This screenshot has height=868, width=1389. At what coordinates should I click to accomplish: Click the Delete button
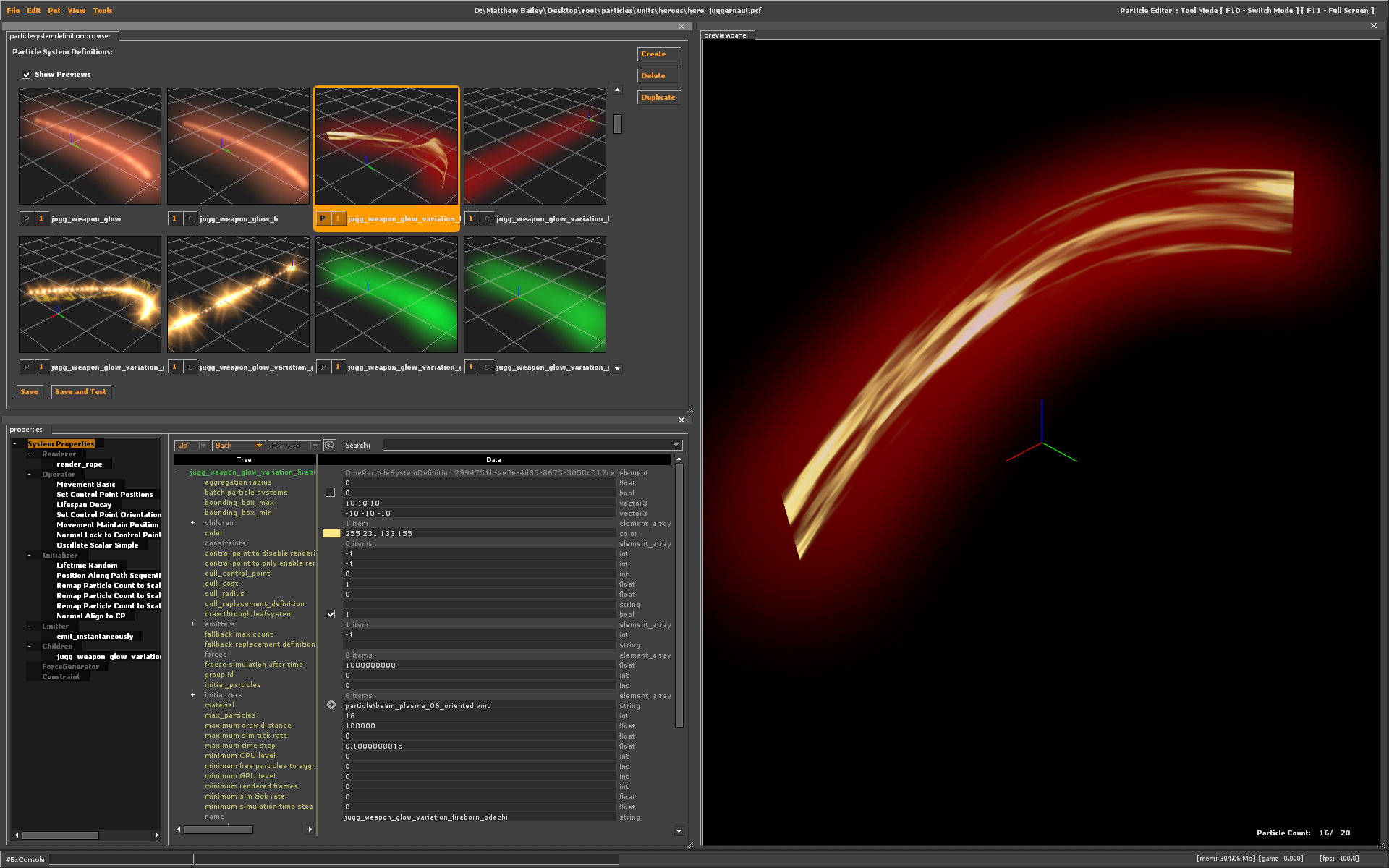click(659, 76)
